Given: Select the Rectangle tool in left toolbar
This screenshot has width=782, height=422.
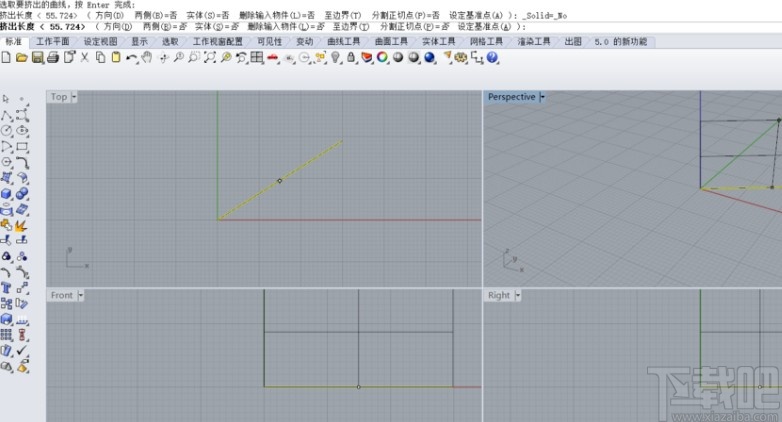Looking at the screenshot, I should [x=22, y=147].
